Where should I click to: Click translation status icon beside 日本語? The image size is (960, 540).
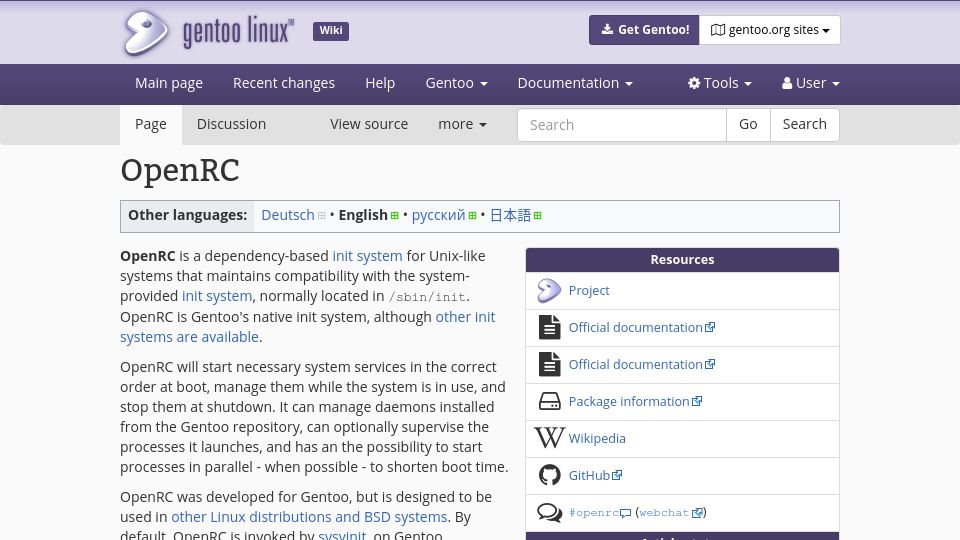(538, 216)
